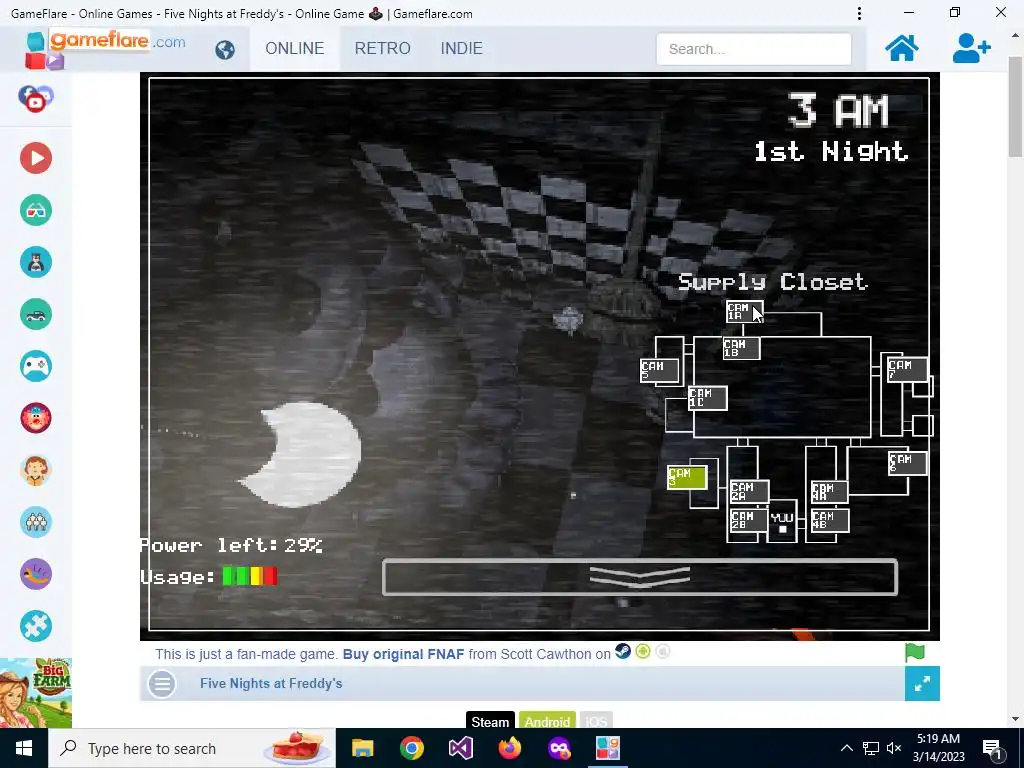
Task: Select the black Steam button
Action: pyautogui.click(x=490, y=721)
